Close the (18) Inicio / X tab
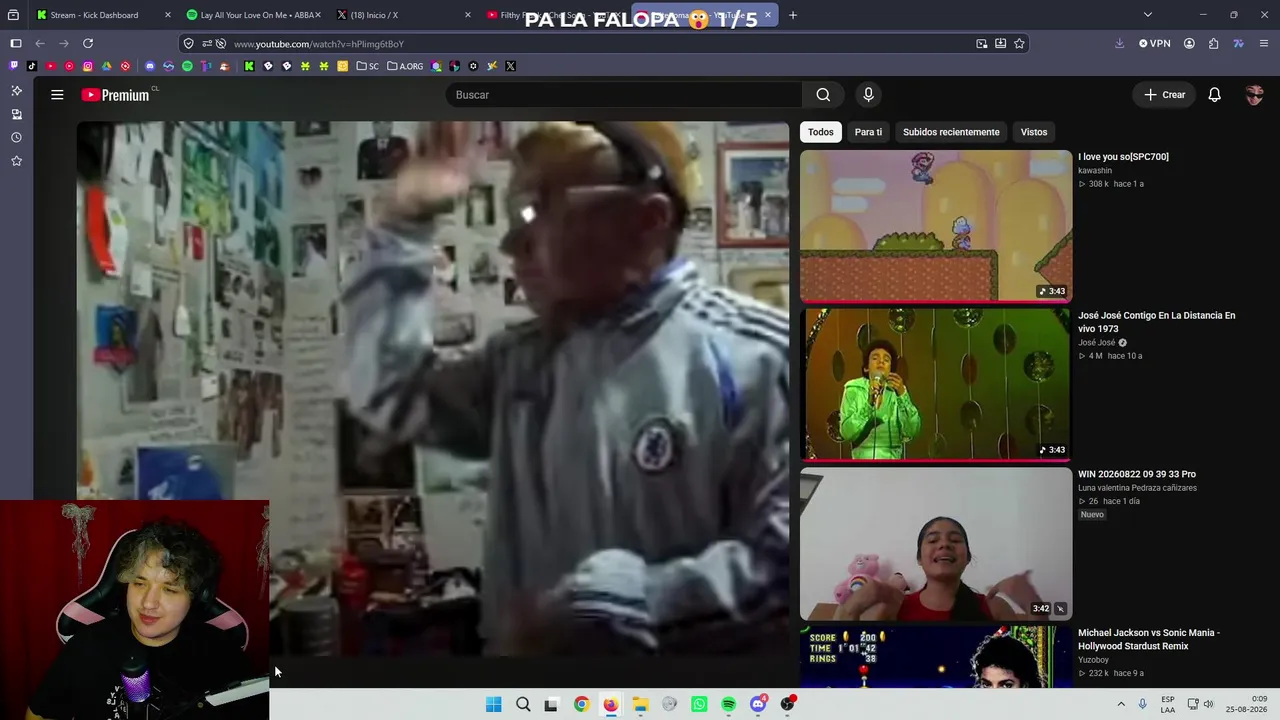The height and width of the screenshot is (720, 1280). pyautogui.click(x=467, y=15)
